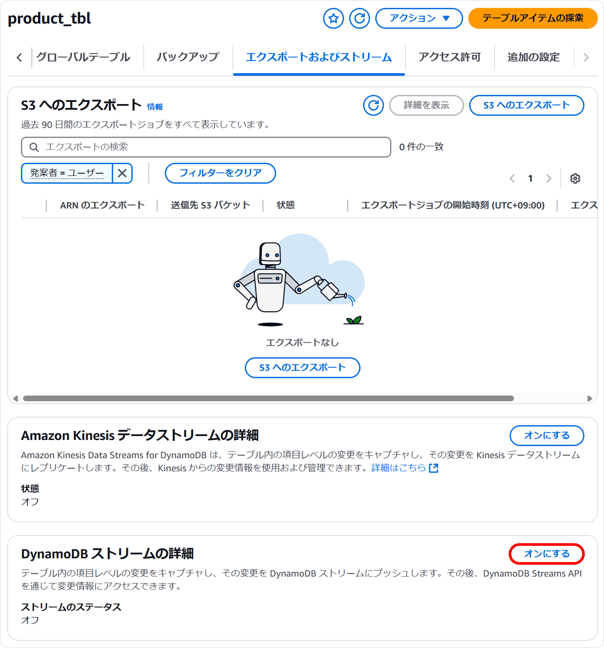Sort by ARN のエクスポート column
The image size is (604, 648).
(x=102, y=205)
